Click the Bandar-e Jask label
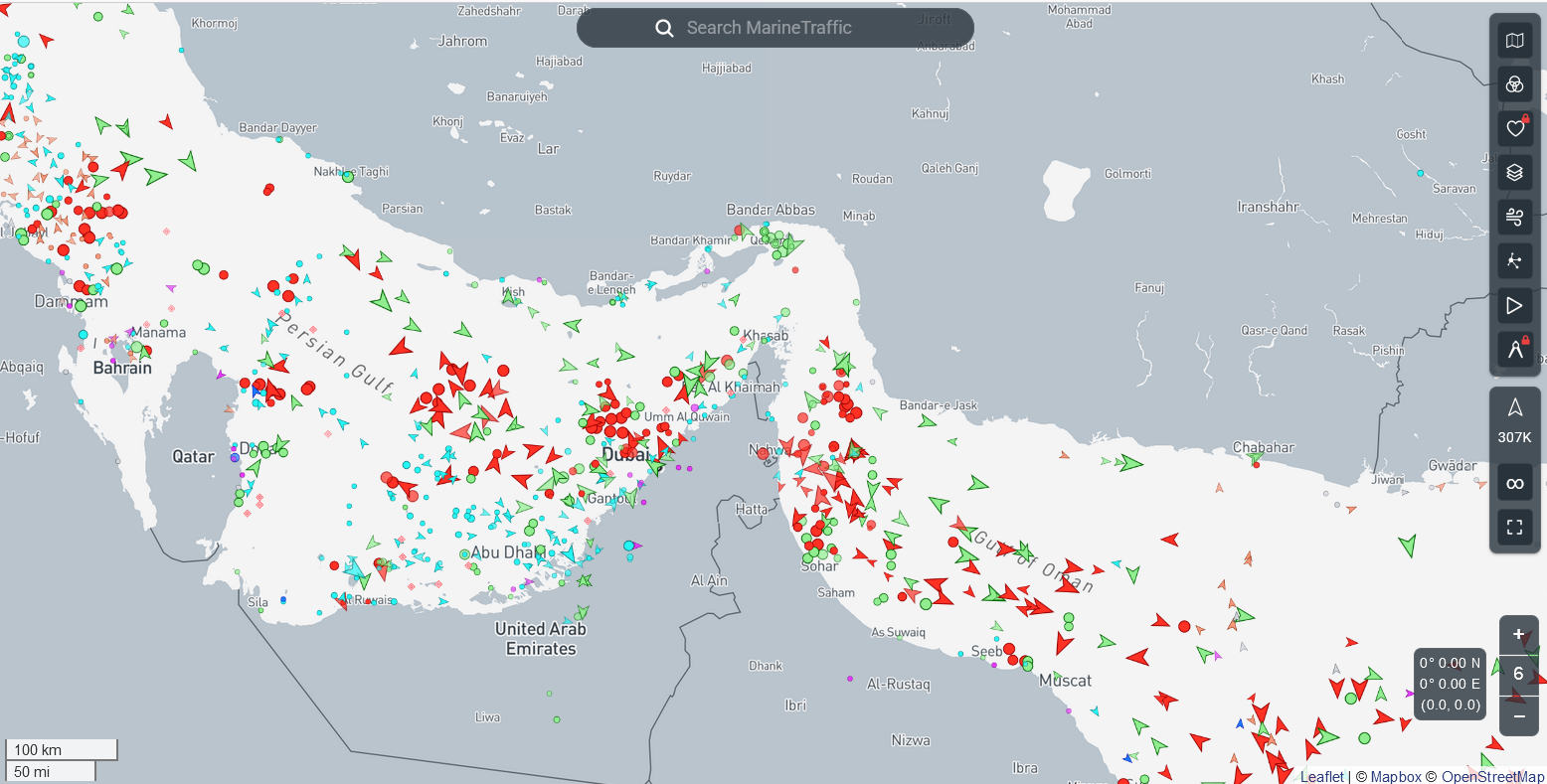 [939, 405]
